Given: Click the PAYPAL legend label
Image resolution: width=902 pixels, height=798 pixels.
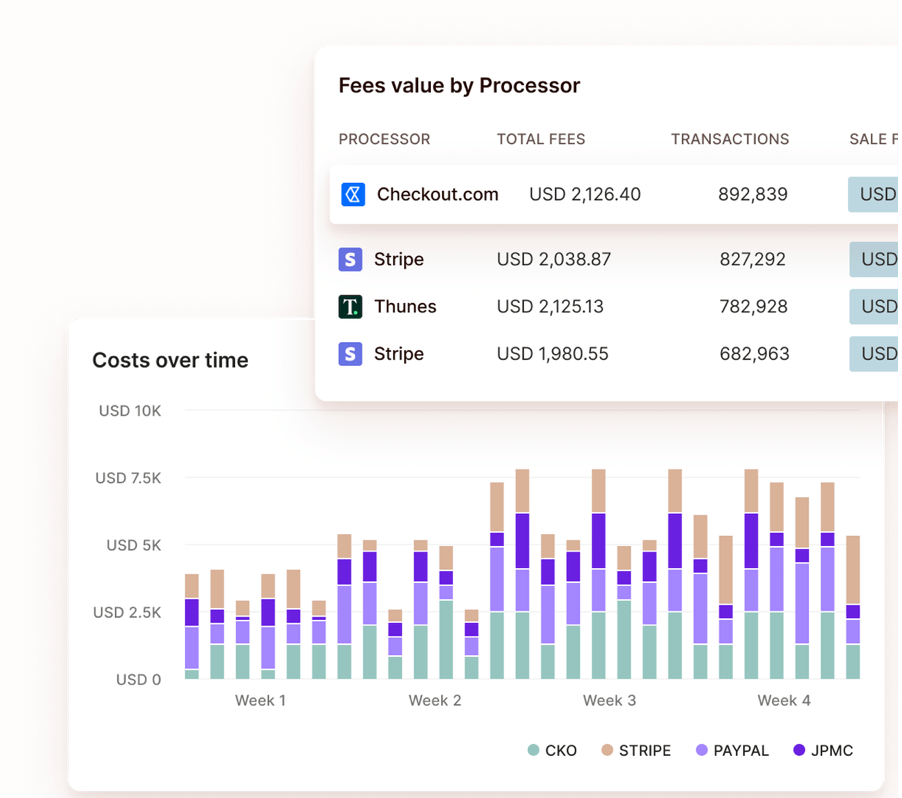Looking at the screenshot, I should 741,751.
